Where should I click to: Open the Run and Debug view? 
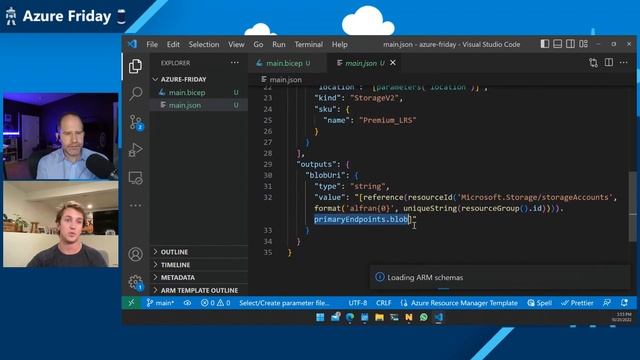tap(136, 150)
